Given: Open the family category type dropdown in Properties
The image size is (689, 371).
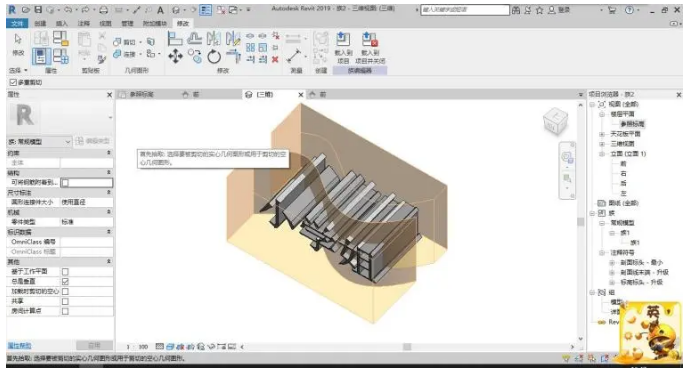Looking at the screenshot, I should 39,142.
